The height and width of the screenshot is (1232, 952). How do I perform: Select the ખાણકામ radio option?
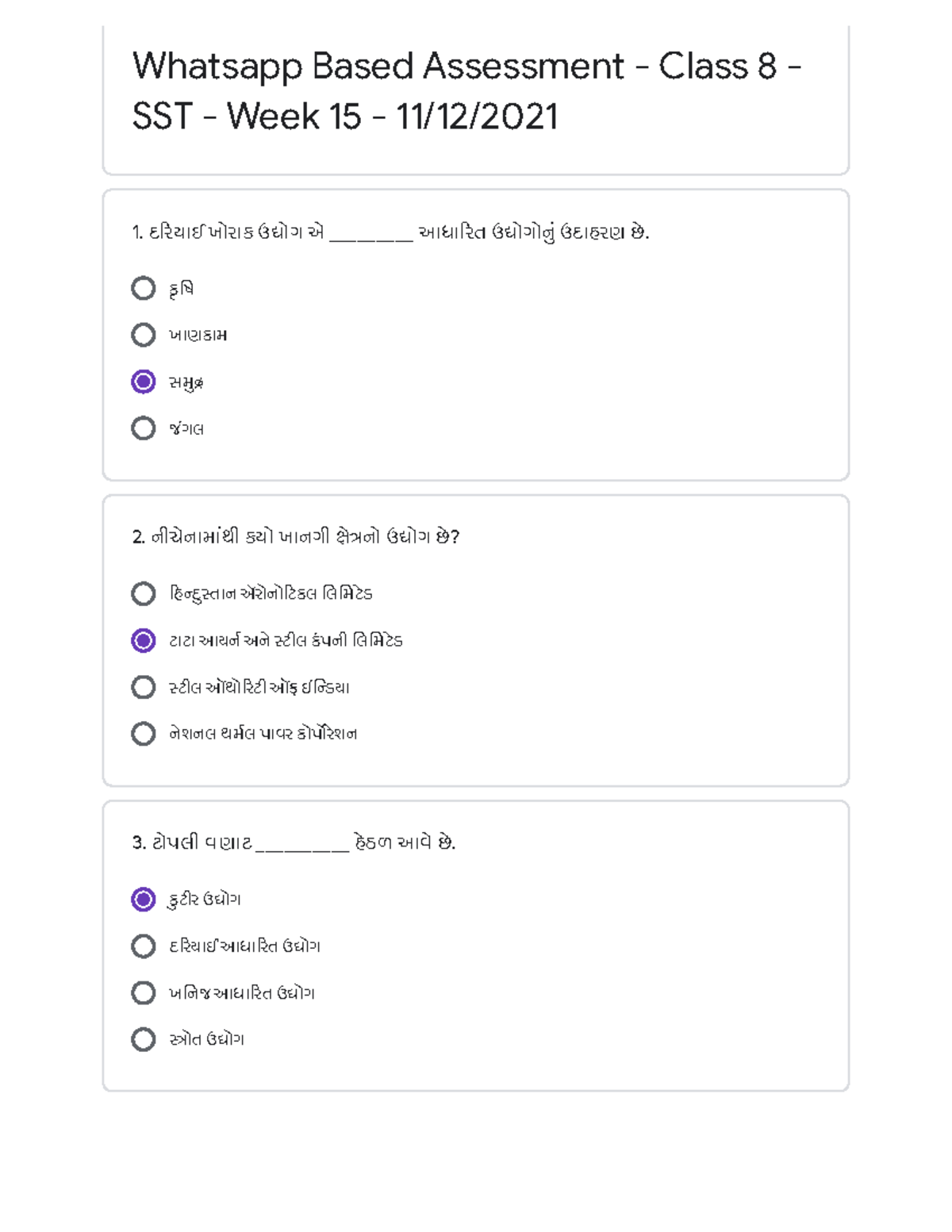point(143,335)
